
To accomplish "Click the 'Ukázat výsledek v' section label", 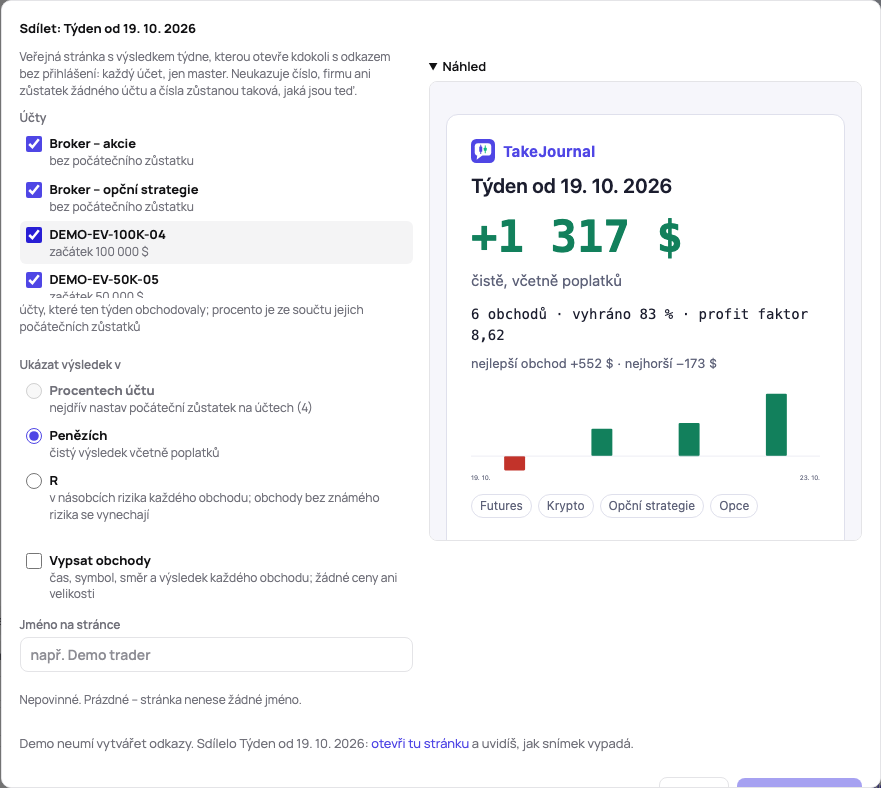I will (x=70, y=365).
